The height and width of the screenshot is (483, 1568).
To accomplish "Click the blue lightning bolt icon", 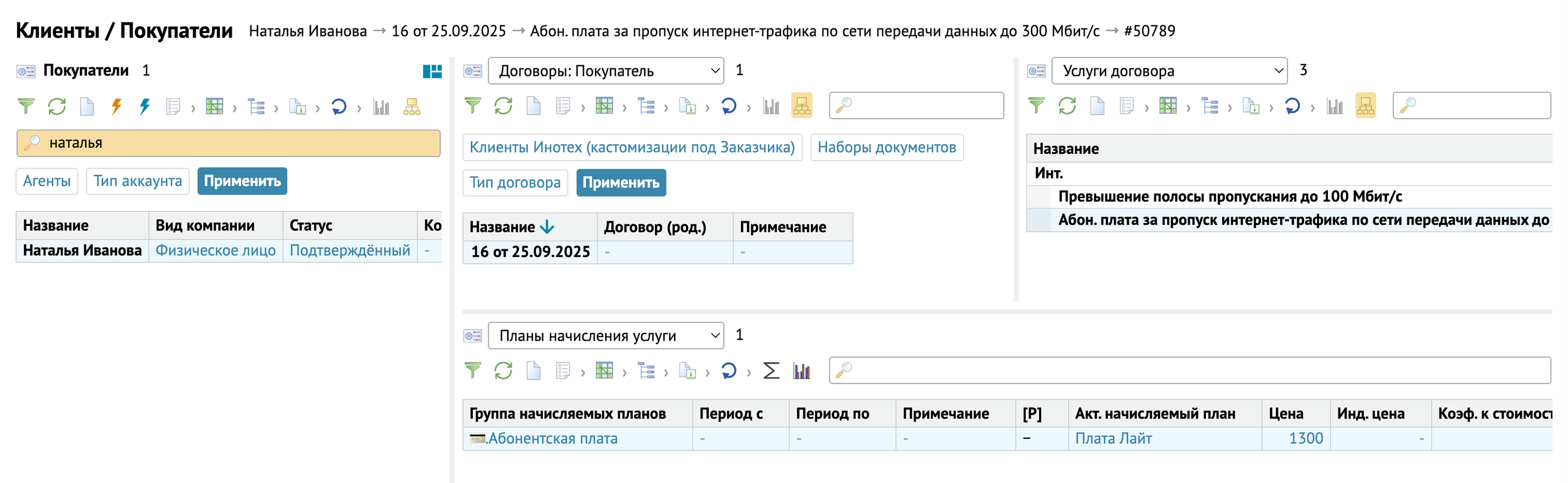I will tap(145, 107).
